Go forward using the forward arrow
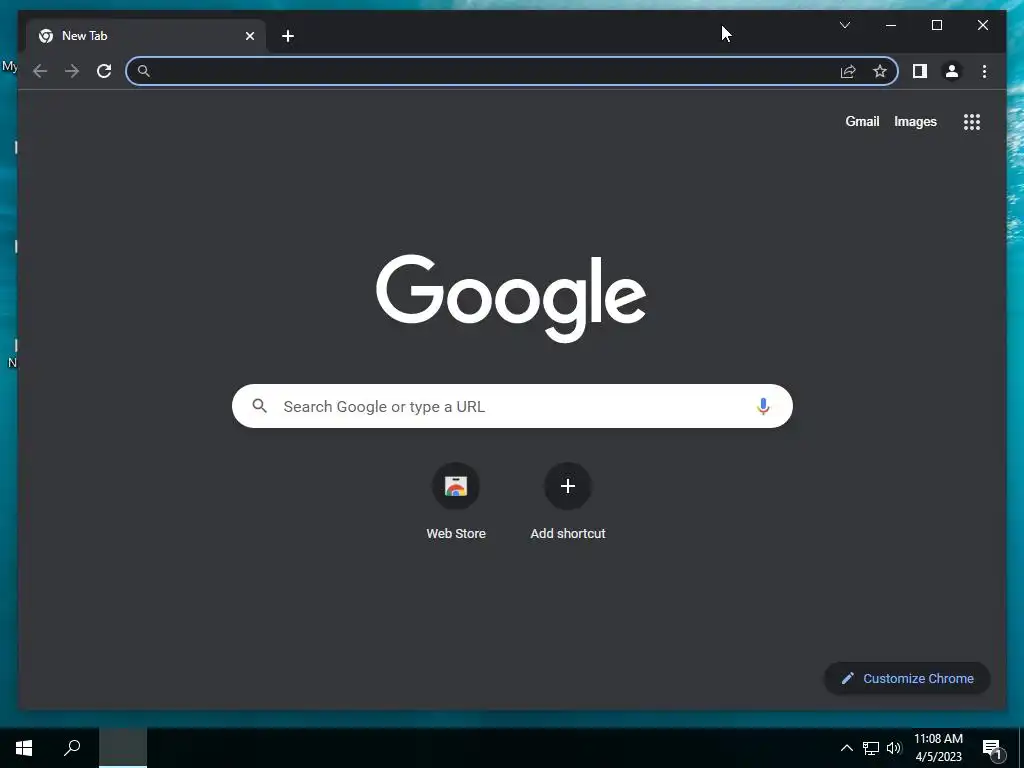The height and width of the screenshot is (768, 1024). 72,71
